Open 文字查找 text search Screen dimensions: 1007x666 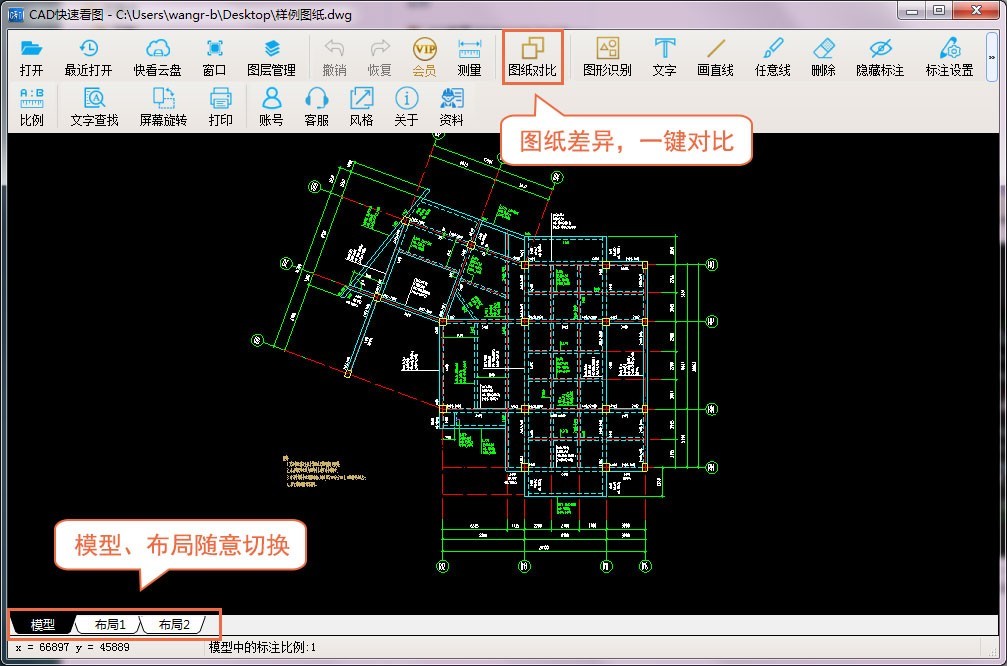coord(94,106)
